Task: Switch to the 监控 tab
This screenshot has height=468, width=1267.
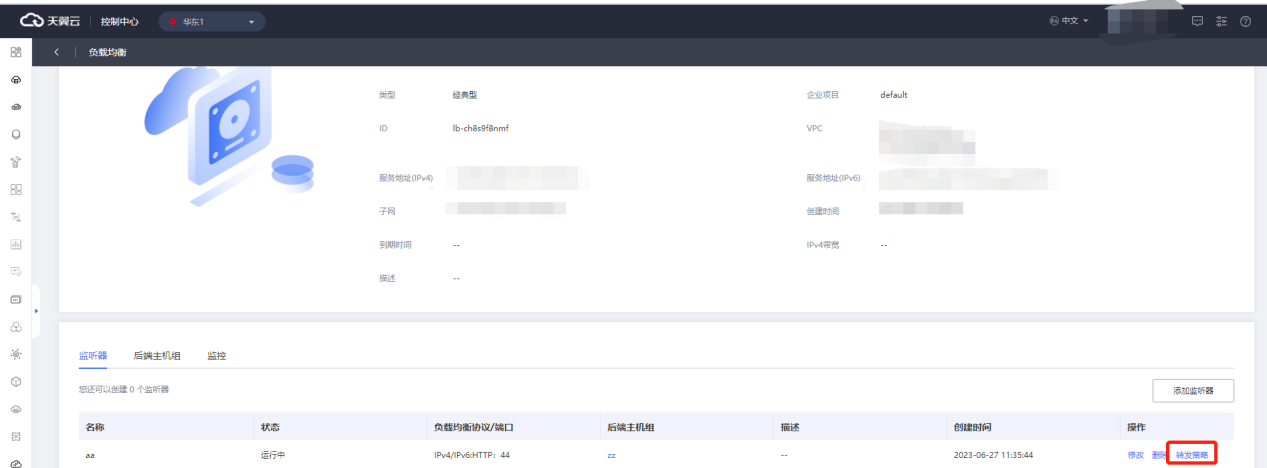Action: click(216, 355)
